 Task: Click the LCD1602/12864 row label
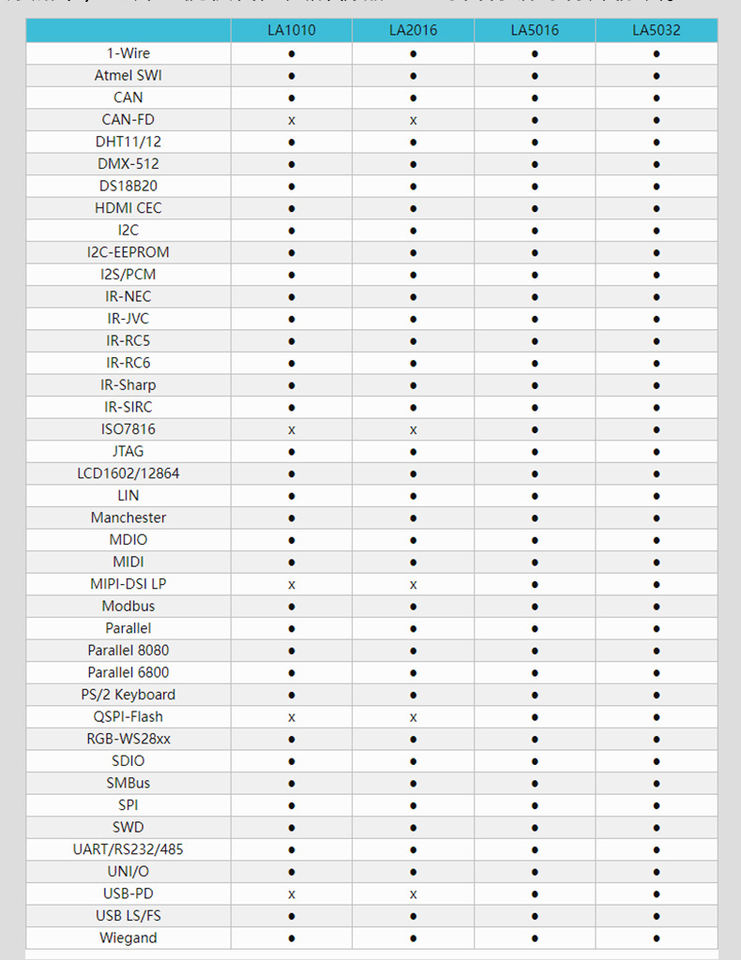pyautogui.click(x=128, y=473)
